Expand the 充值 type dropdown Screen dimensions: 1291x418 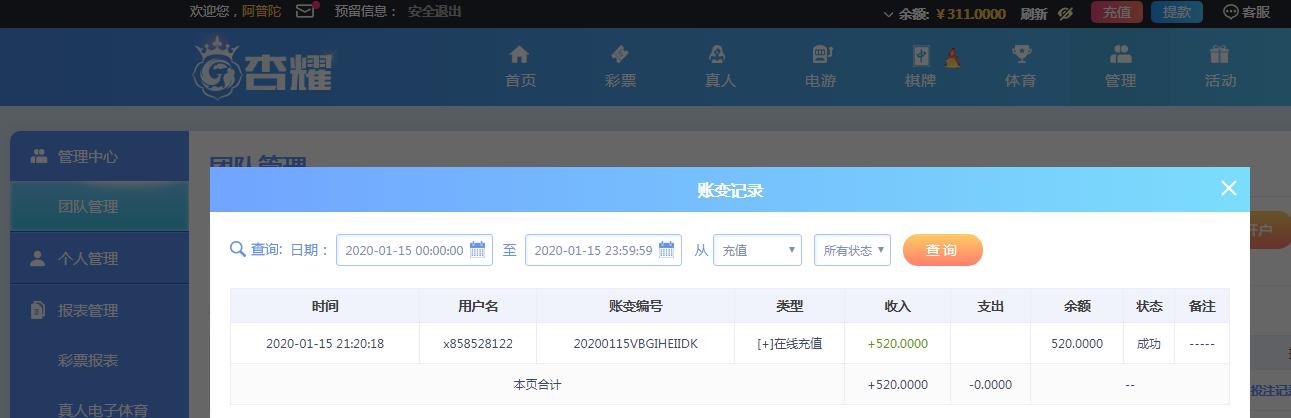click(x=757, y=250)
